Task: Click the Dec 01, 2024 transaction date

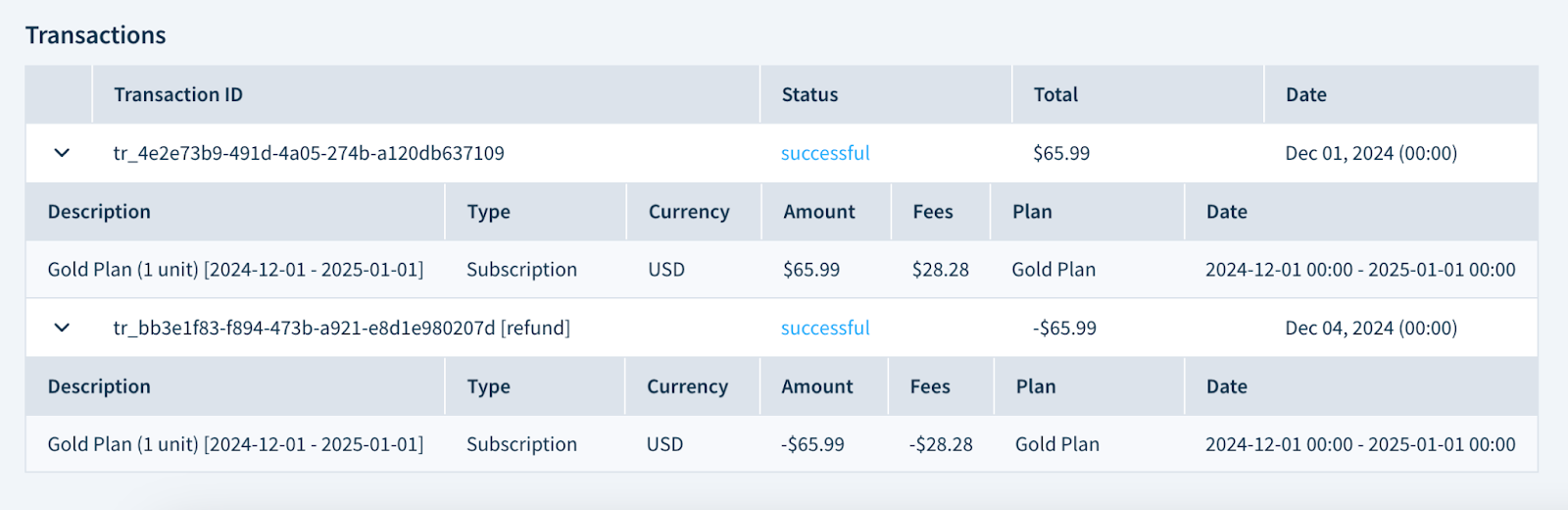Action: point(1371,153)
